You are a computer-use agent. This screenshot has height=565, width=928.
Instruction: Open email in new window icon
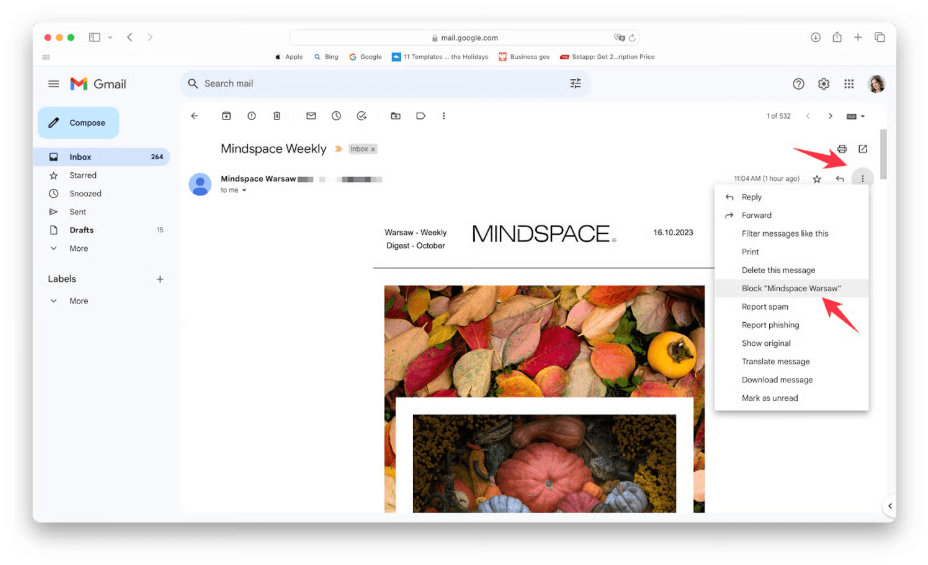click(x=863, y=149)
